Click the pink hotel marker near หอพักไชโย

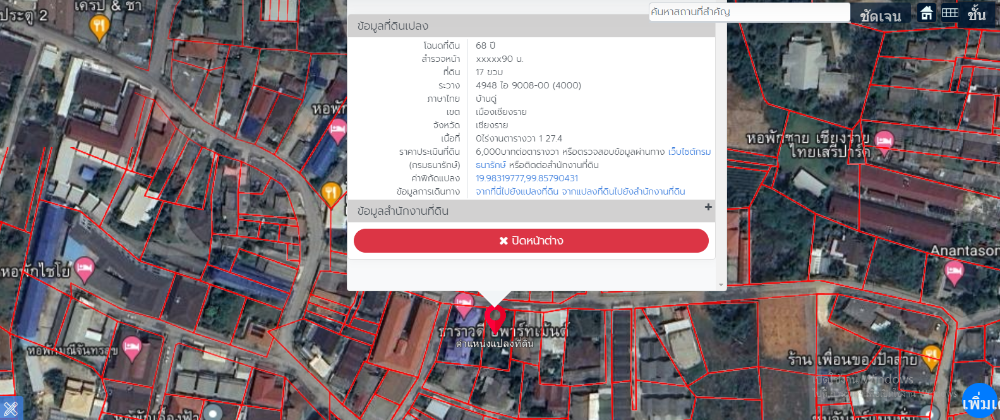click(85, 268)
